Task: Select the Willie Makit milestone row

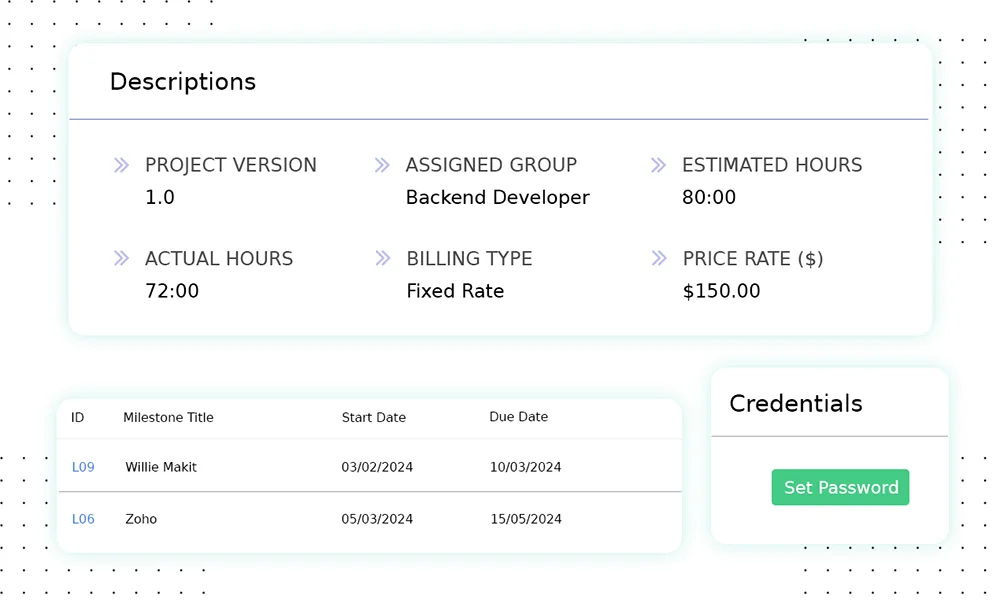Action: [x=160, y=466]
